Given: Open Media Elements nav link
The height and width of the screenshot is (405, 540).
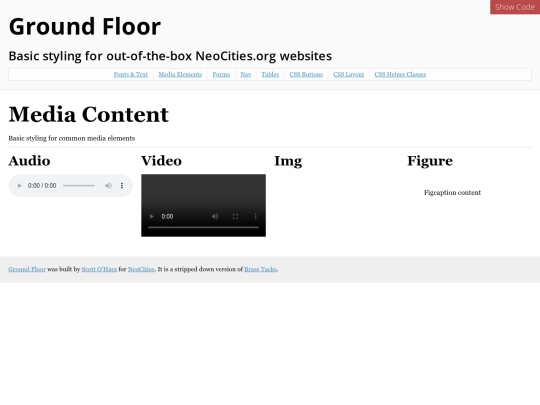Looking at the screenshot, I should tap(180, 74).
